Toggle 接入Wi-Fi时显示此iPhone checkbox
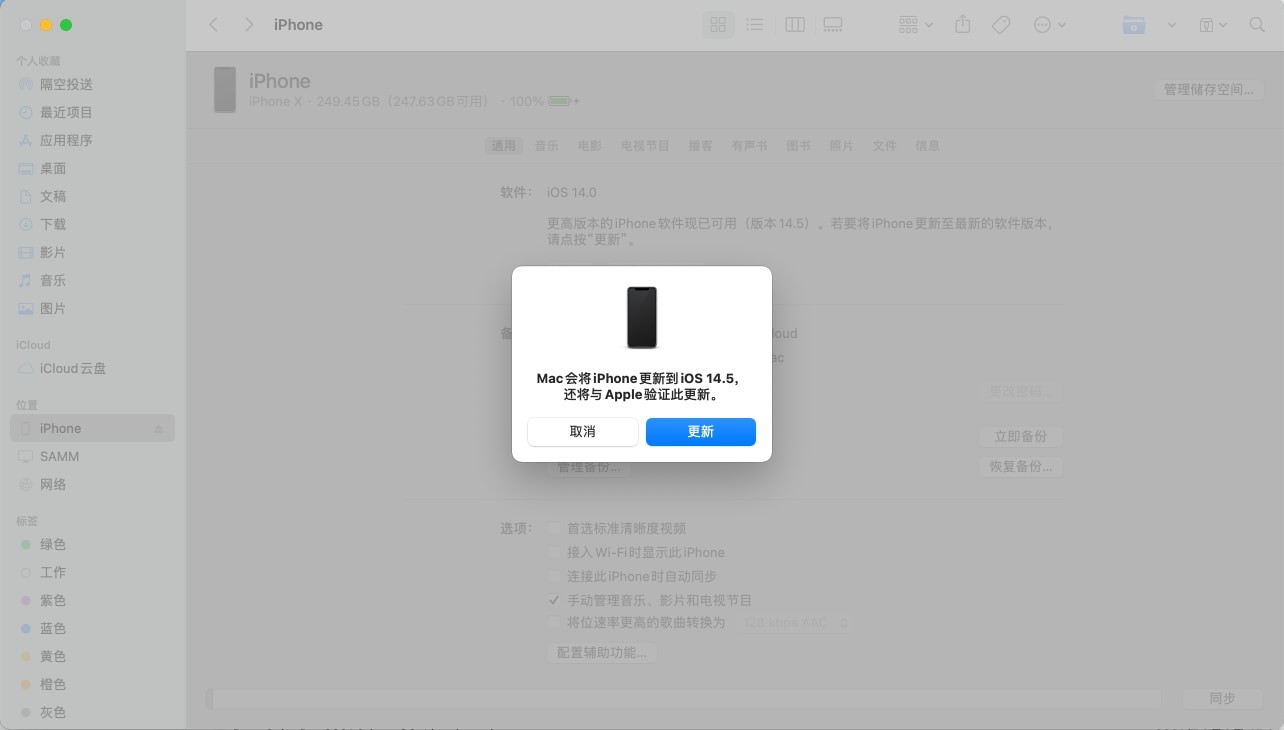 click(554, 552)
